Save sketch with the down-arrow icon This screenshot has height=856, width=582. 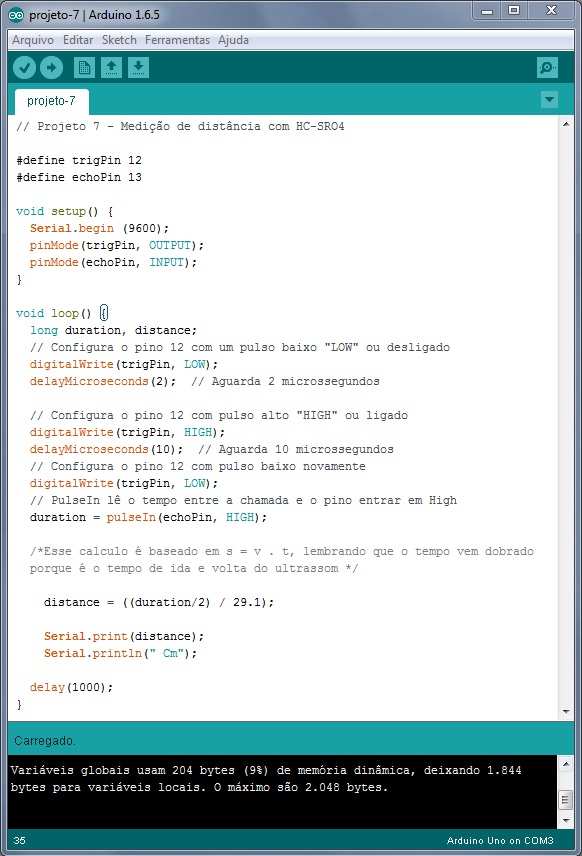tap(139, 68)
